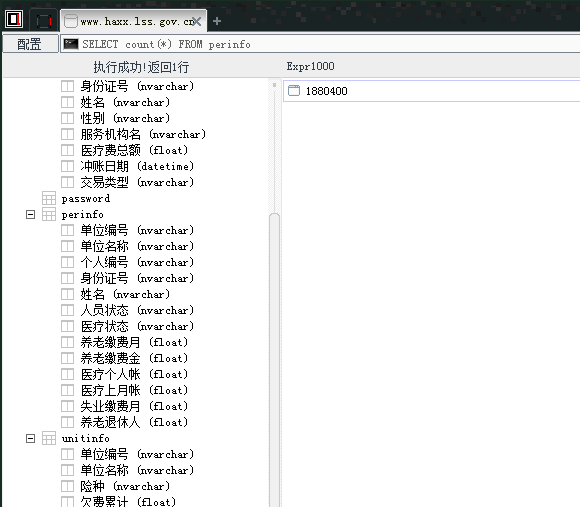Click the white square icon at top-left
580x507 pixels.
(14, 19)
